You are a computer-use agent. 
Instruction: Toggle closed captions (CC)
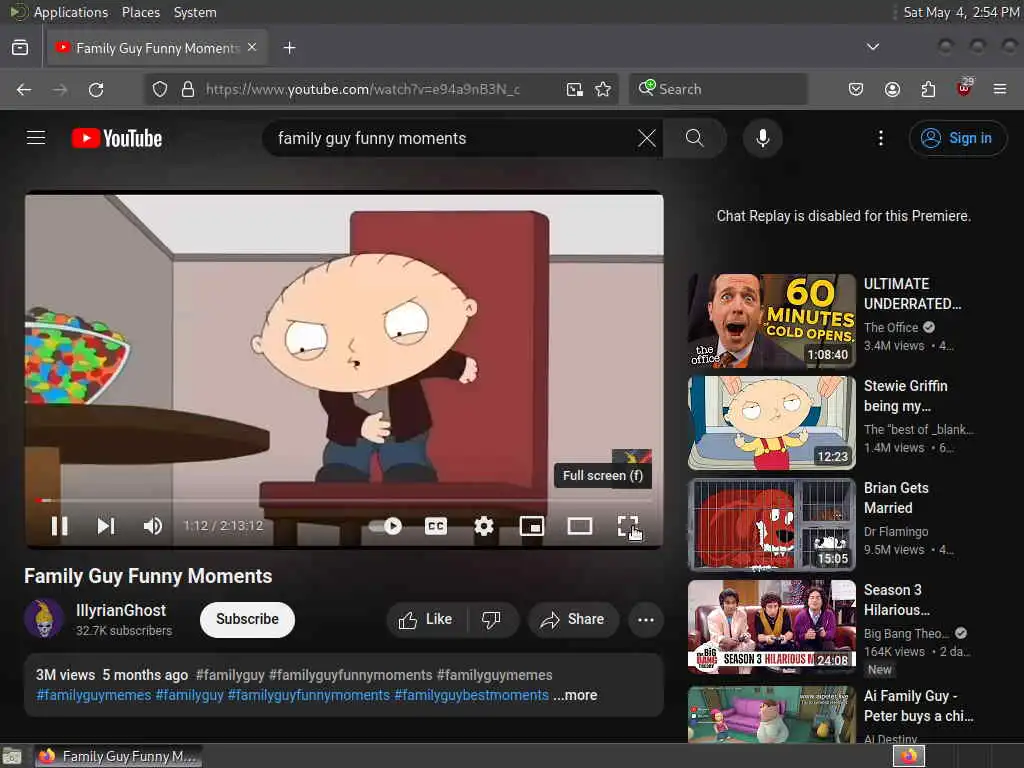point(436,526)
